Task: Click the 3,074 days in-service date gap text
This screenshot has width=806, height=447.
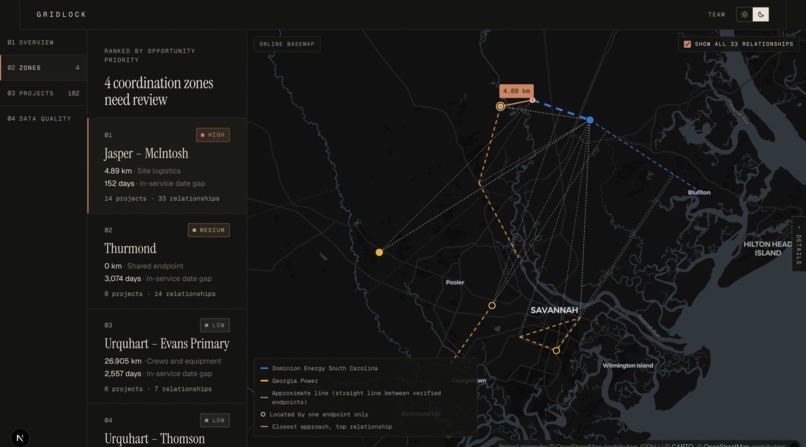Action: point(158,278)
